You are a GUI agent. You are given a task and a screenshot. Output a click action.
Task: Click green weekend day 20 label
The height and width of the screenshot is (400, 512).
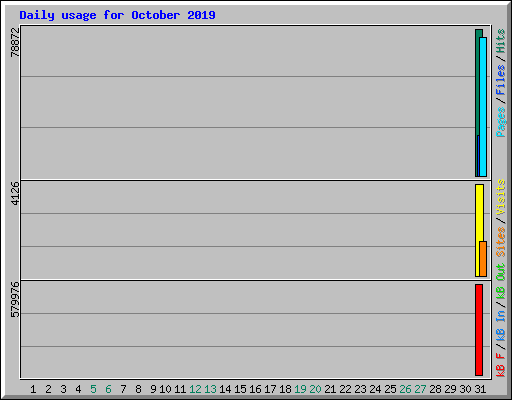tap(315, 389)
